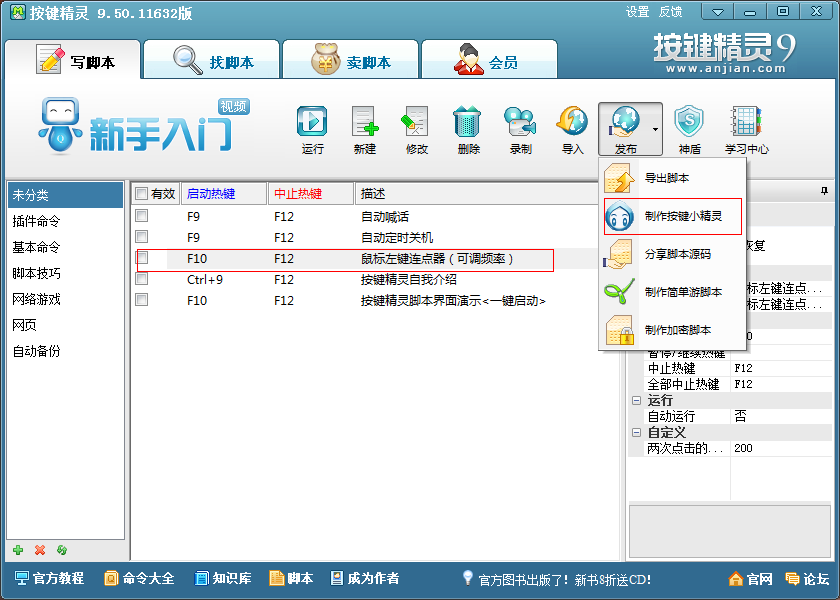Screen dimensions: 840x600
Task: Select the 自动定时关机 script description
Action: click(x=397, y=237)
